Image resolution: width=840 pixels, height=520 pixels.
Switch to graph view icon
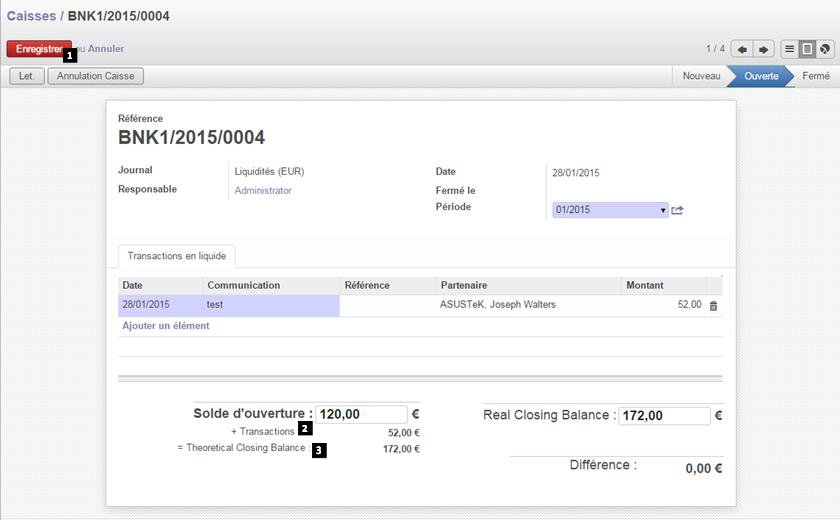825,49
